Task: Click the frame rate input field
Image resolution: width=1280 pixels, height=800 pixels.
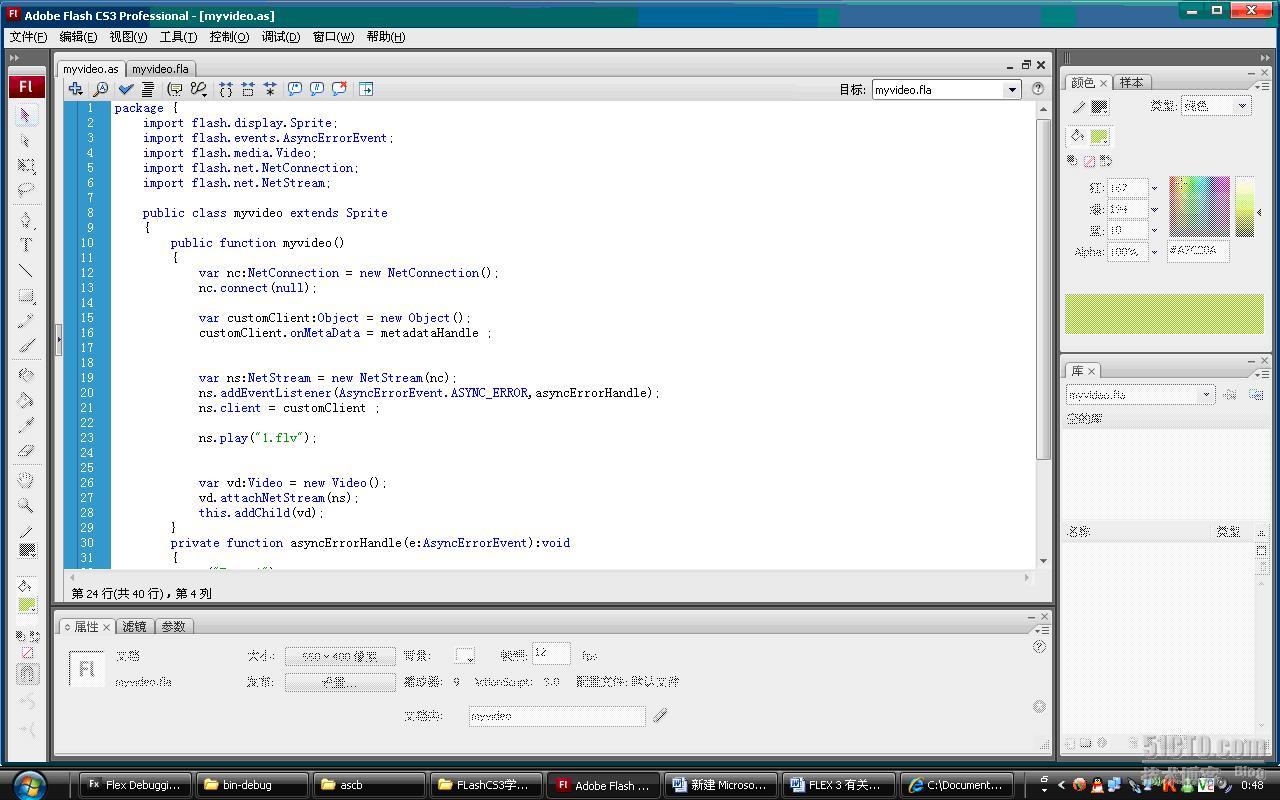Action: click(x=551, y=654)
